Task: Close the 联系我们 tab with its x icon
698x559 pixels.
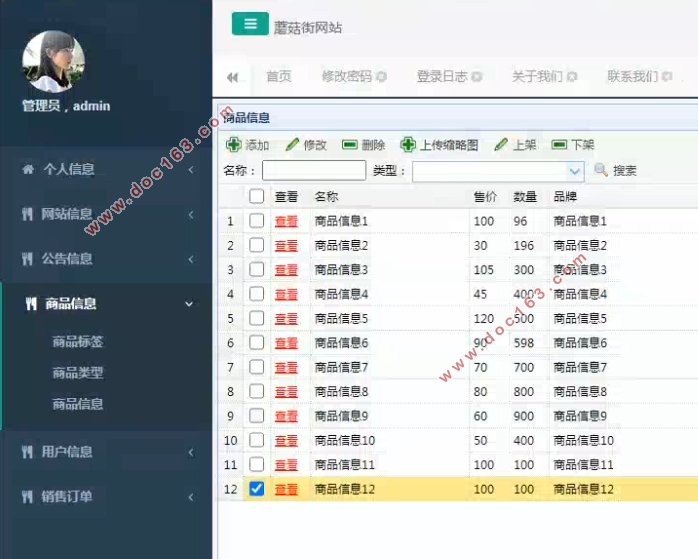Action: pos(667,77)
